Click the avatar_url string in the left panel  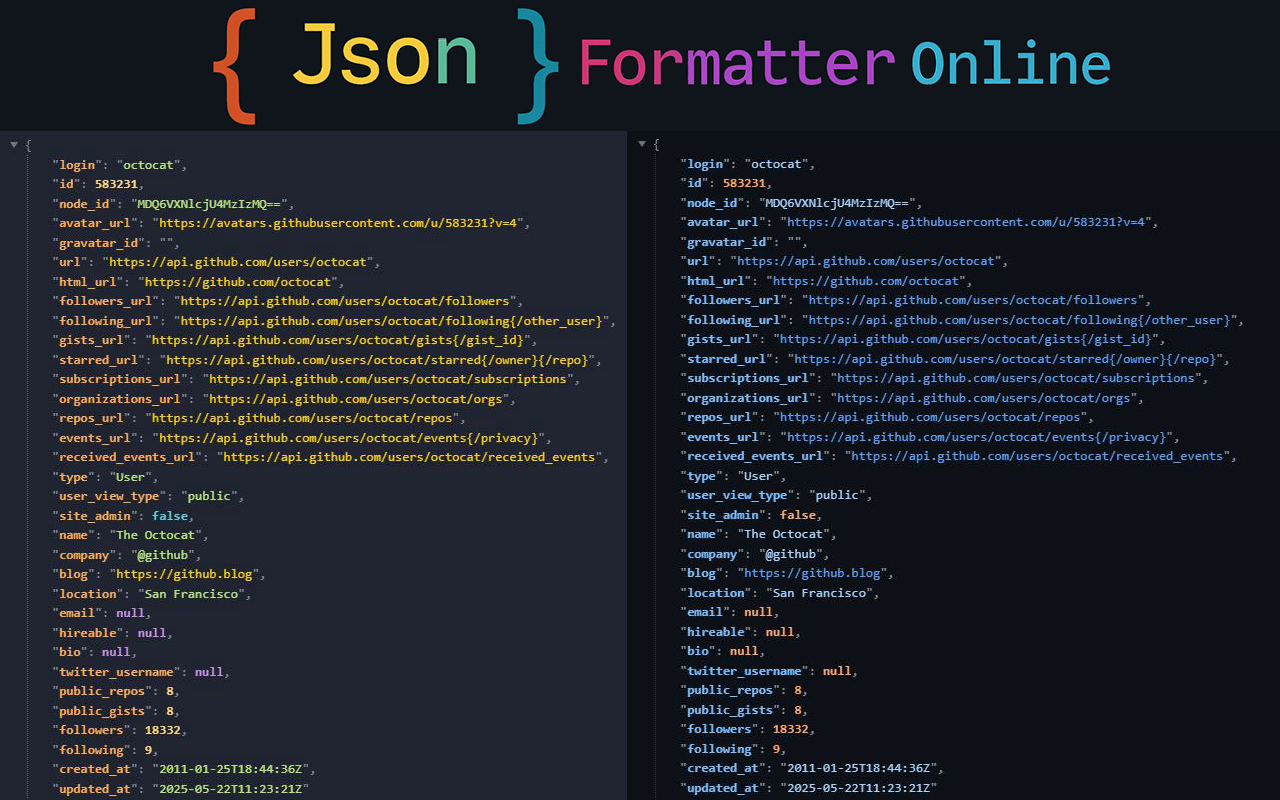coord(340,223)
